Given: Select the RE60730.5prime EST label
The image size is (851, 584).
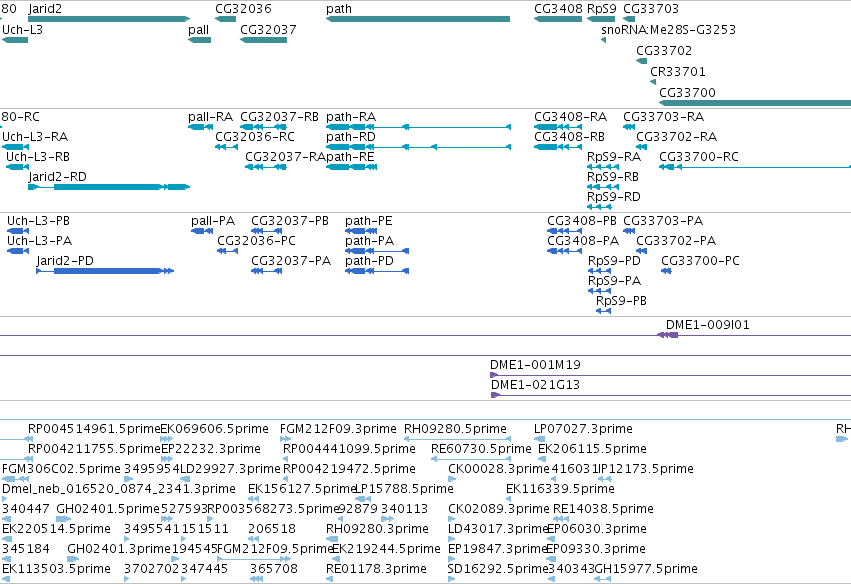Looking at the screenshot, I should tap(481, 449).
